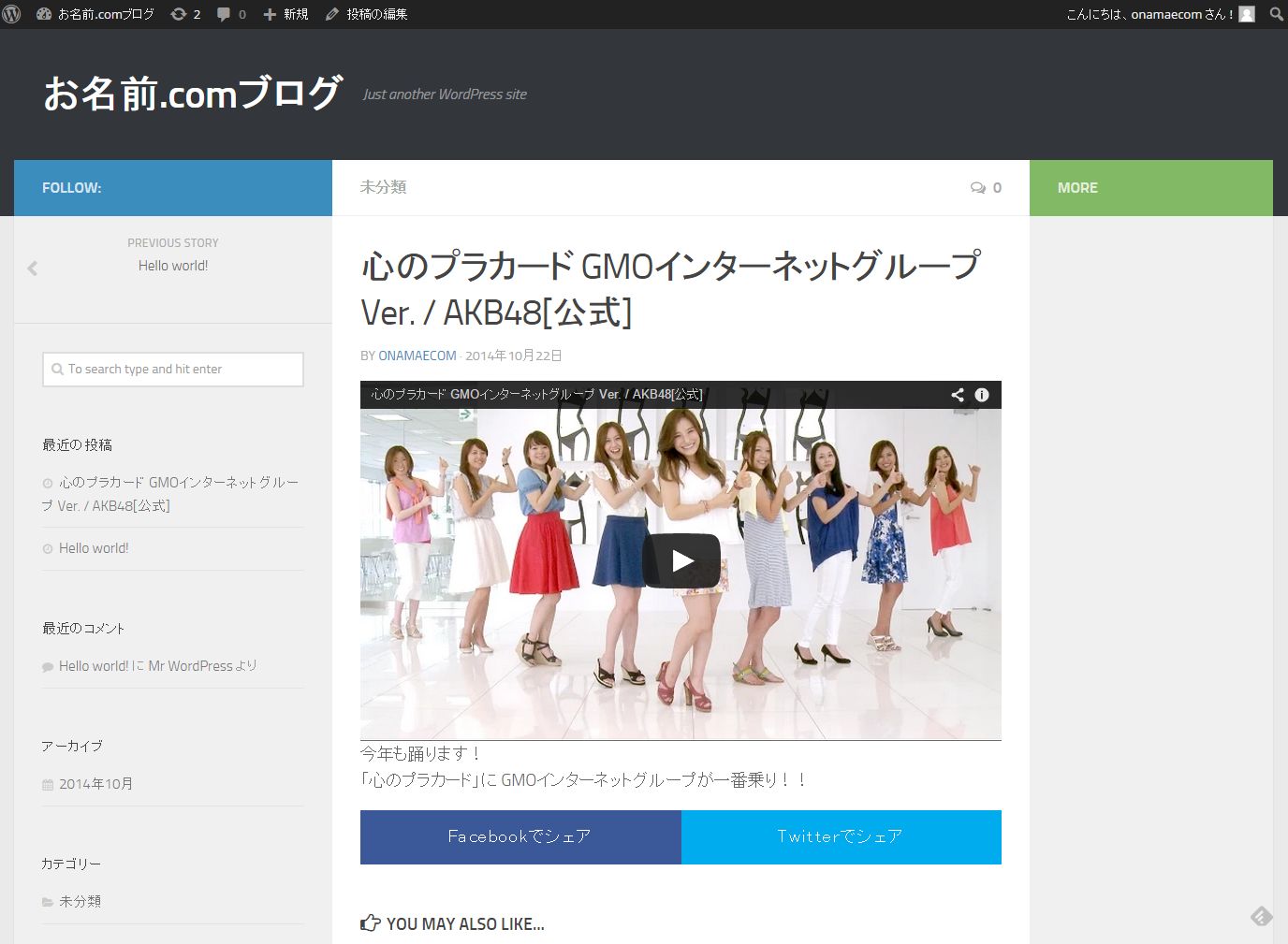Click the 未分類 category above the post
The width and height of the screenshot is (1288, 944).
(383, 187)
